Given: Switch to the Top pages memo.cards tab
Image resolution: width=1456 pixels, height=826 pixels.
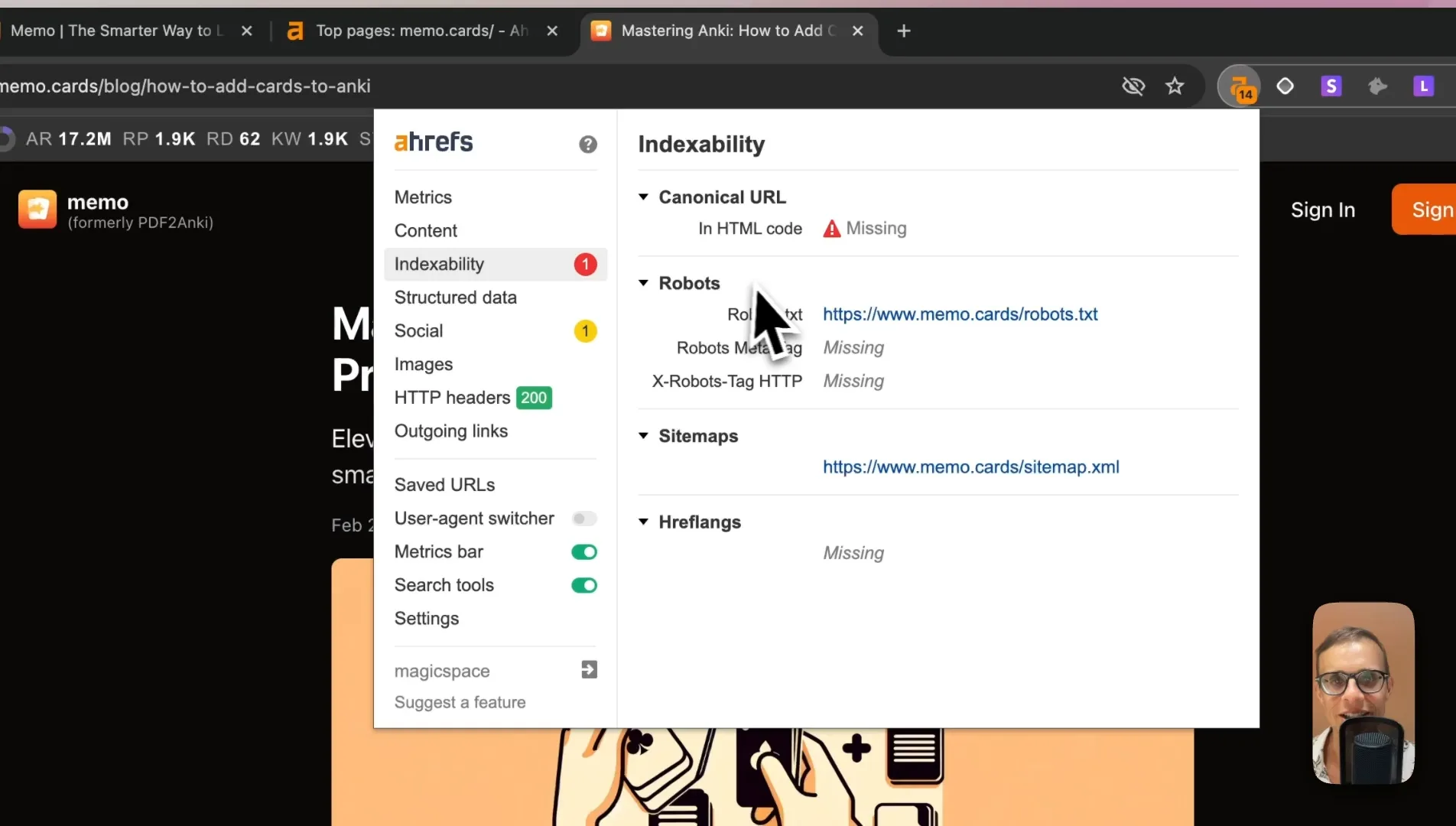Looking at the screenshot, I should click(x=421, y=31).
